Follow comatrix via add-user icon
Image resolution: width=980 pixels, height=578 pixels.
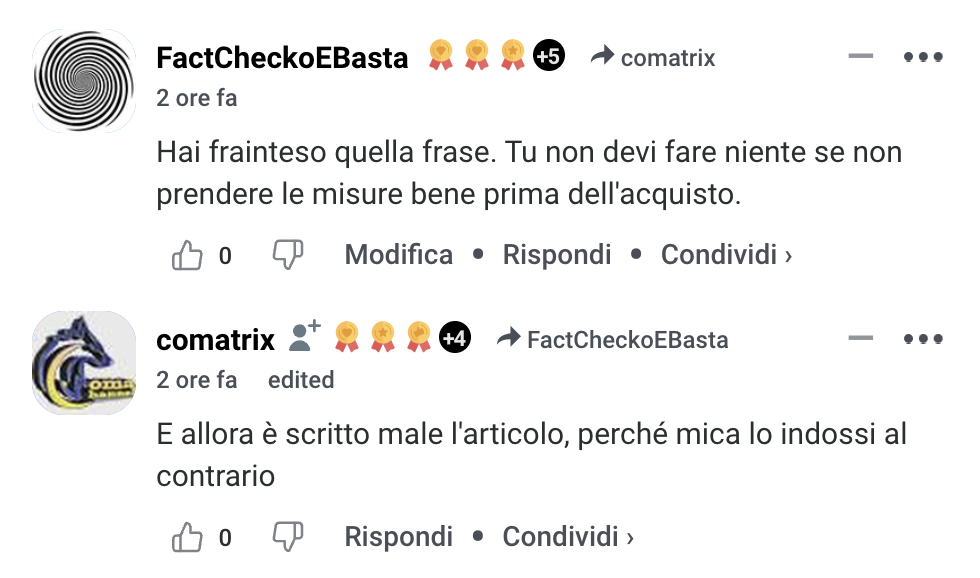coord(304,337)
